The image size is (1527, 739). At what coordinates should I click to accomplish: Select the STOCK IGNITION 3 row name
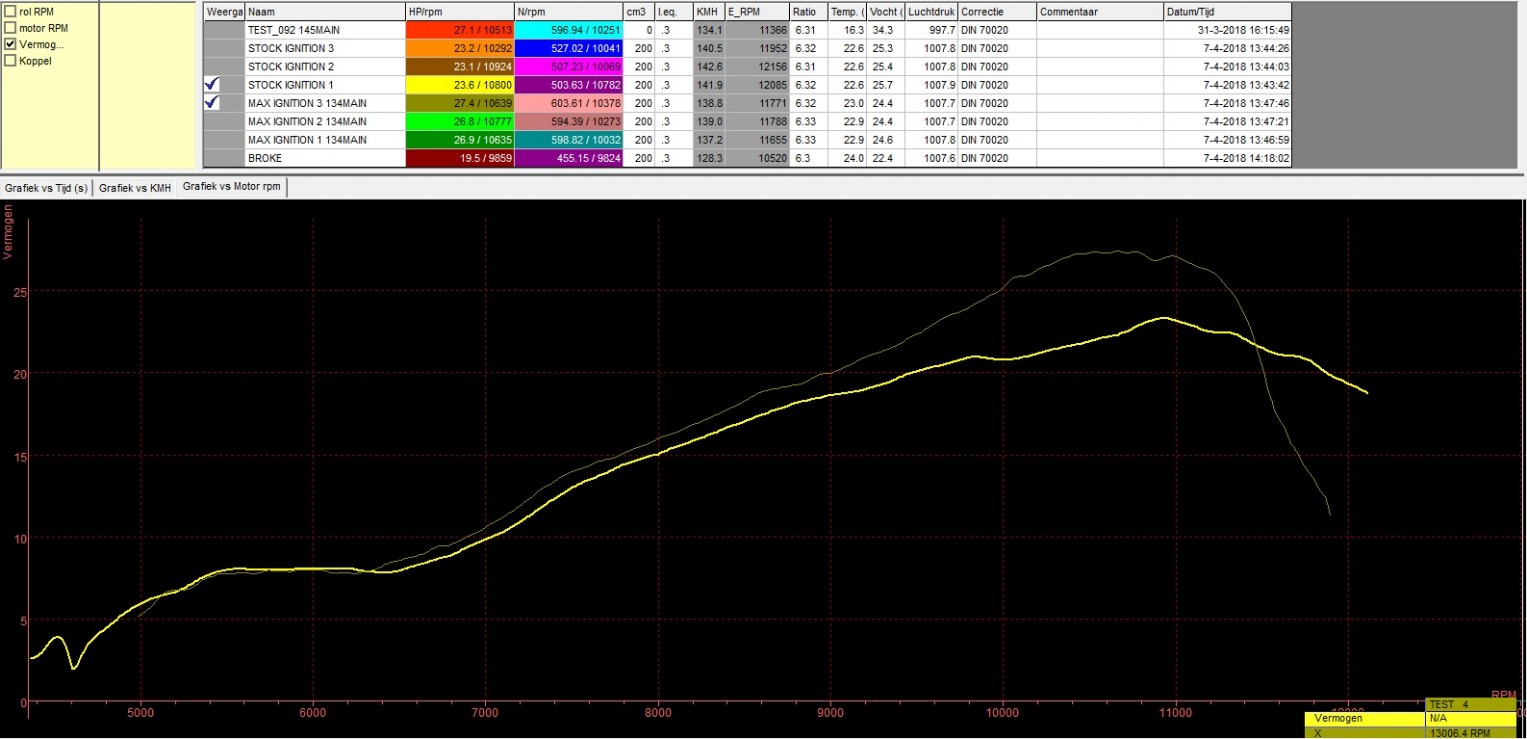[325, 48]
